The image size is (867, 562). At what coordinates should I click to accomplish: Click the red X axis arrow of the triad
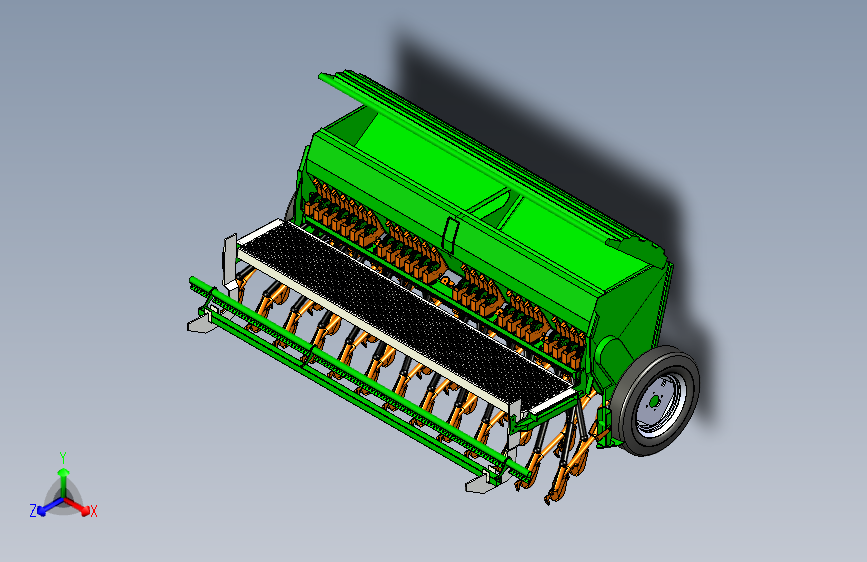(76, 506)
